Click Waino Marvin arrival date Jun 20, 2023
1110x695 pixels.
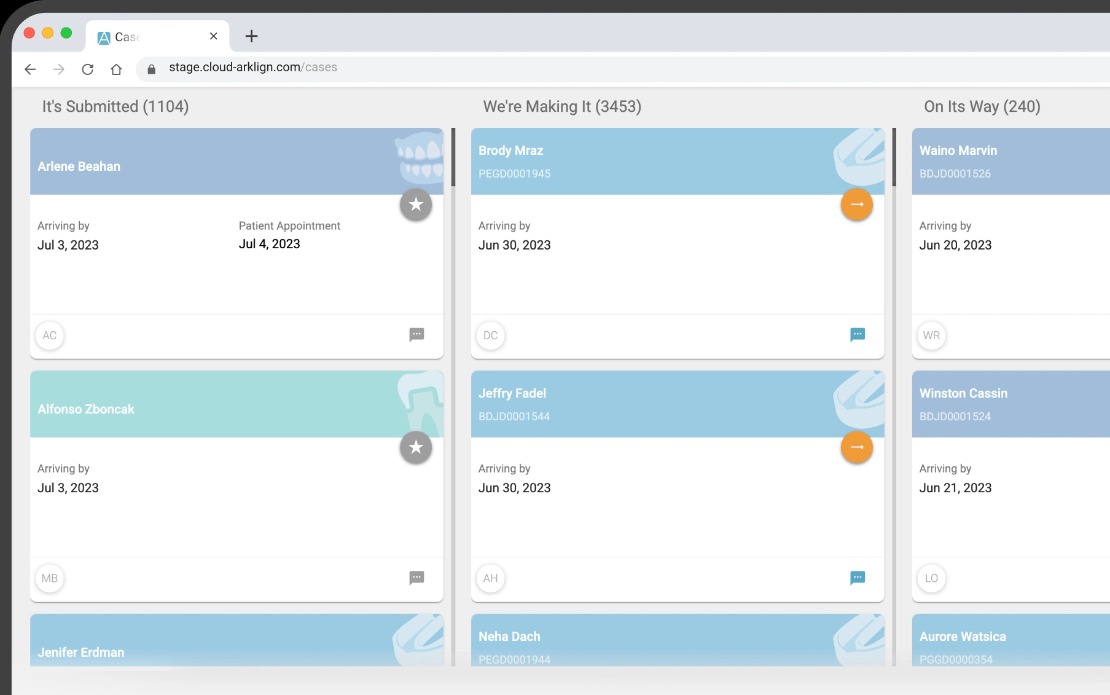pos(955,245)
